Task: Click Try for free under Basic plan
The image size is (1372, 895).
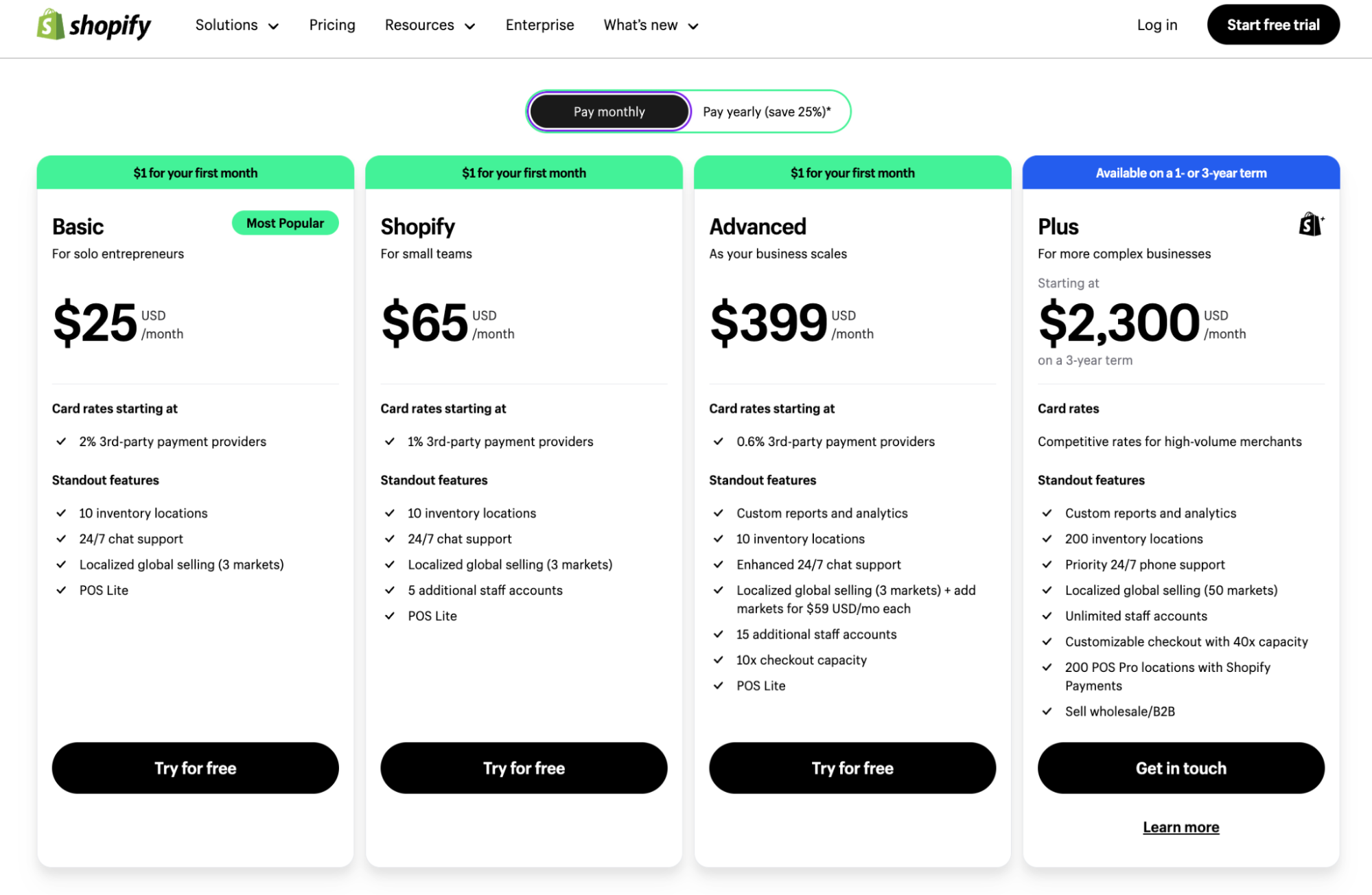Action: click(195, 768)
